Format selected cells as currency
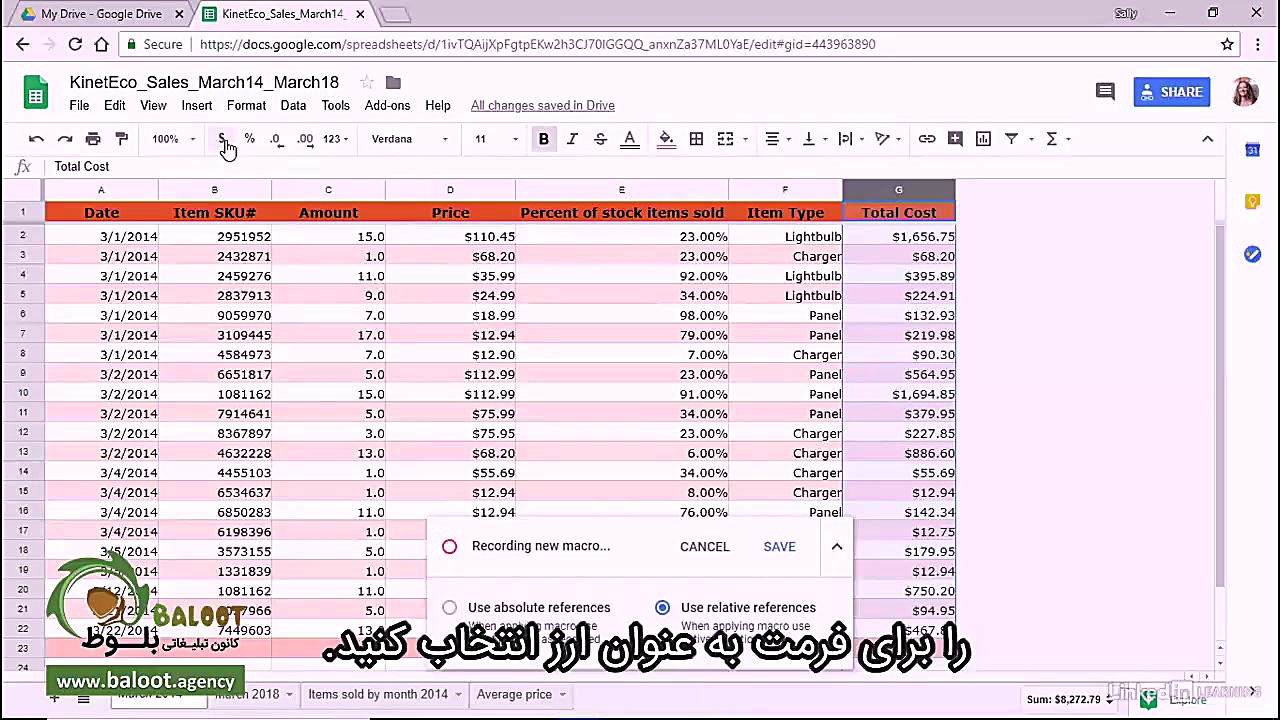Image resolution: width=1280 pixels, height=720 pixels. click(x=222, y=139)
